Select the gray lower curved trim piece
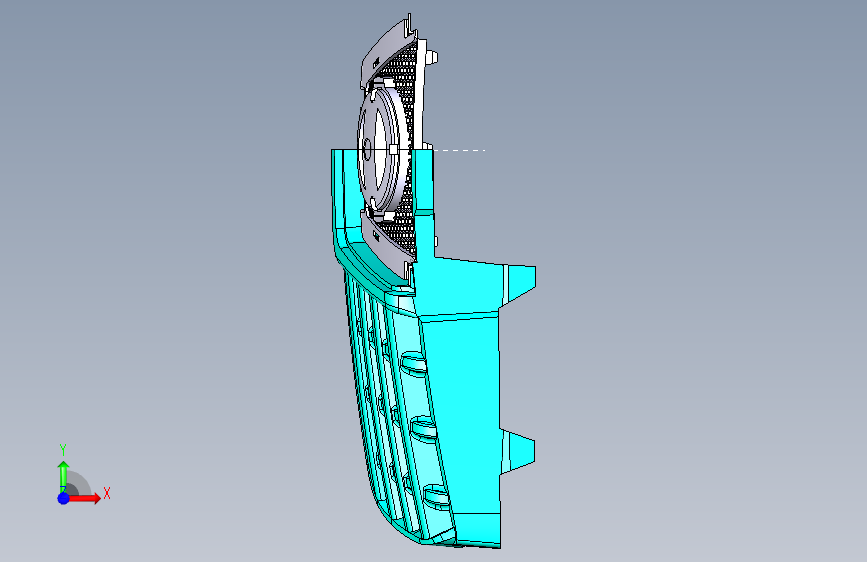The width and height of the screenshot is (867, 562). point(388,247)
